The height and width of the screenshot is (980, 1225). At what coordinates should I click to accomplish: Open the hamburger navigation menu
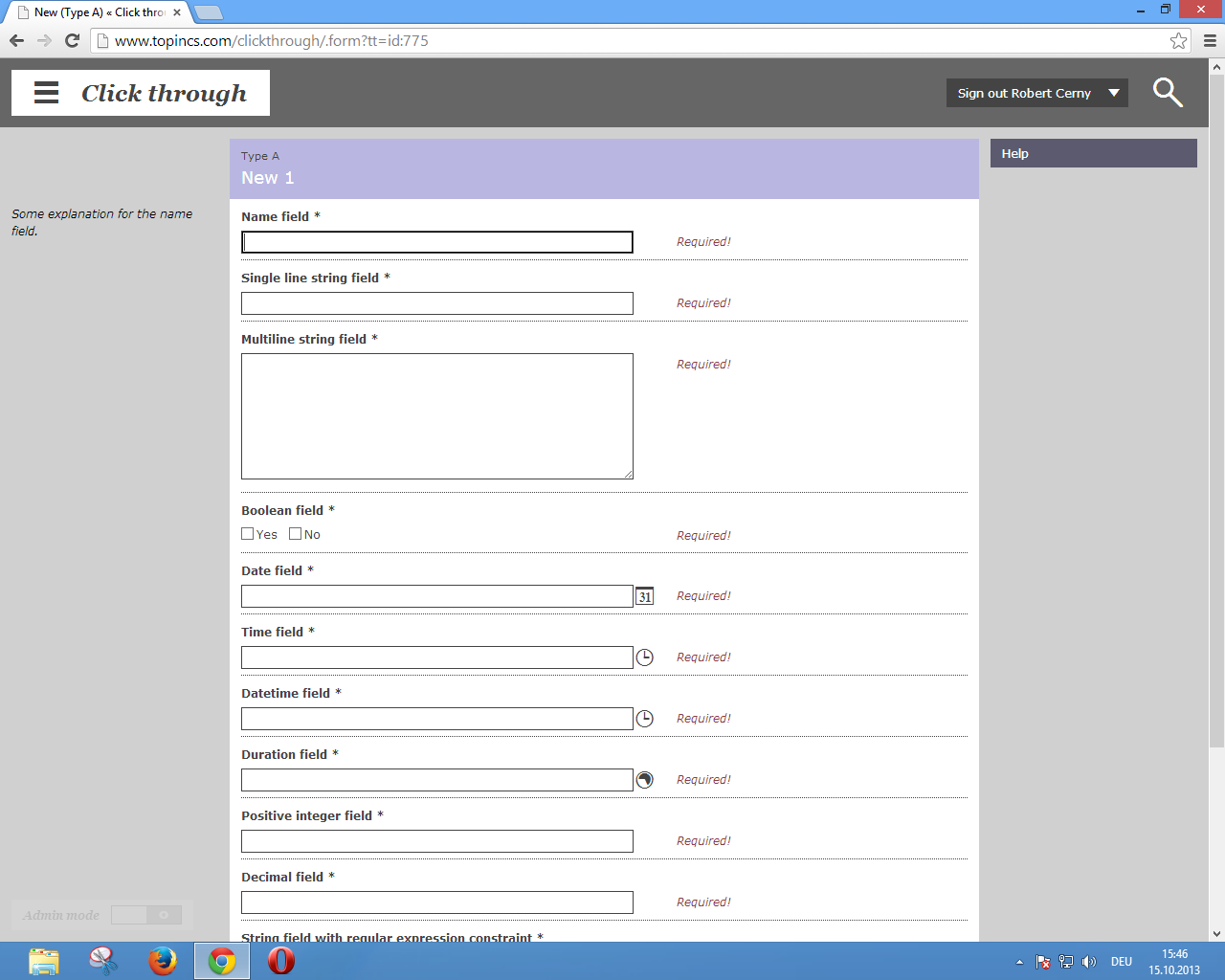[x=47, y=93]
